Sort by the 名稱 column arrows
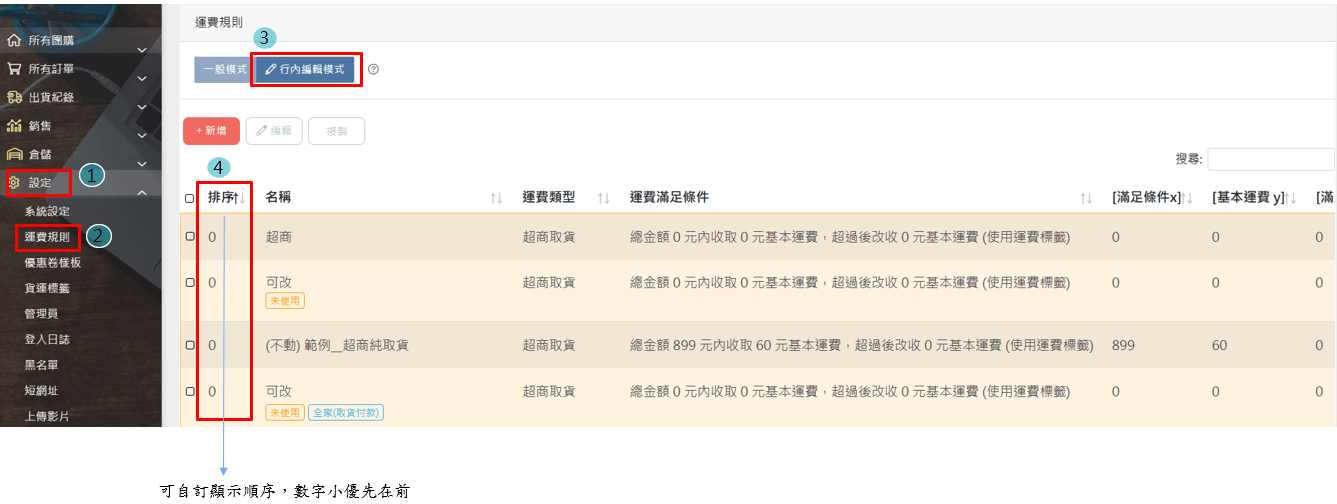Screen dimensions: 1337x504 tap(496, 199)
